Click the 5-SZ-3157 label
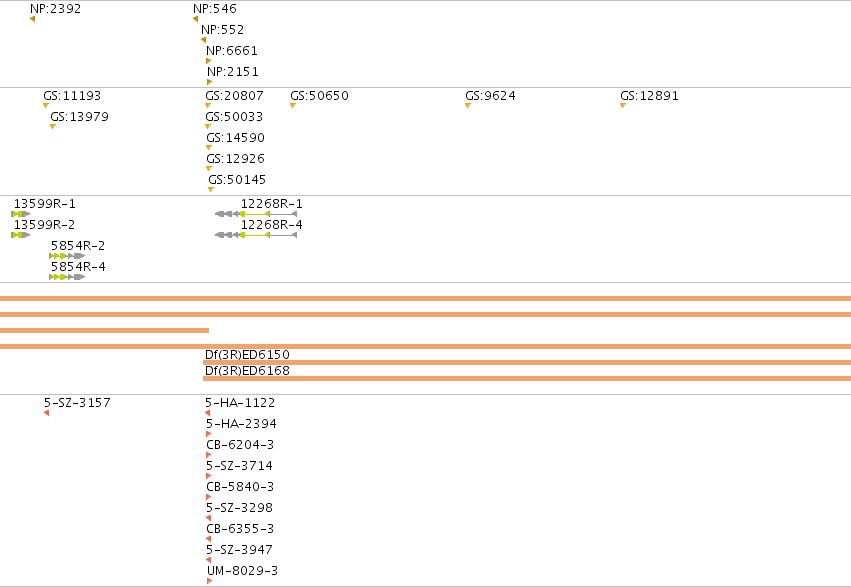Image resolution: width=851 pixels, height=587 pixels. 77,403
